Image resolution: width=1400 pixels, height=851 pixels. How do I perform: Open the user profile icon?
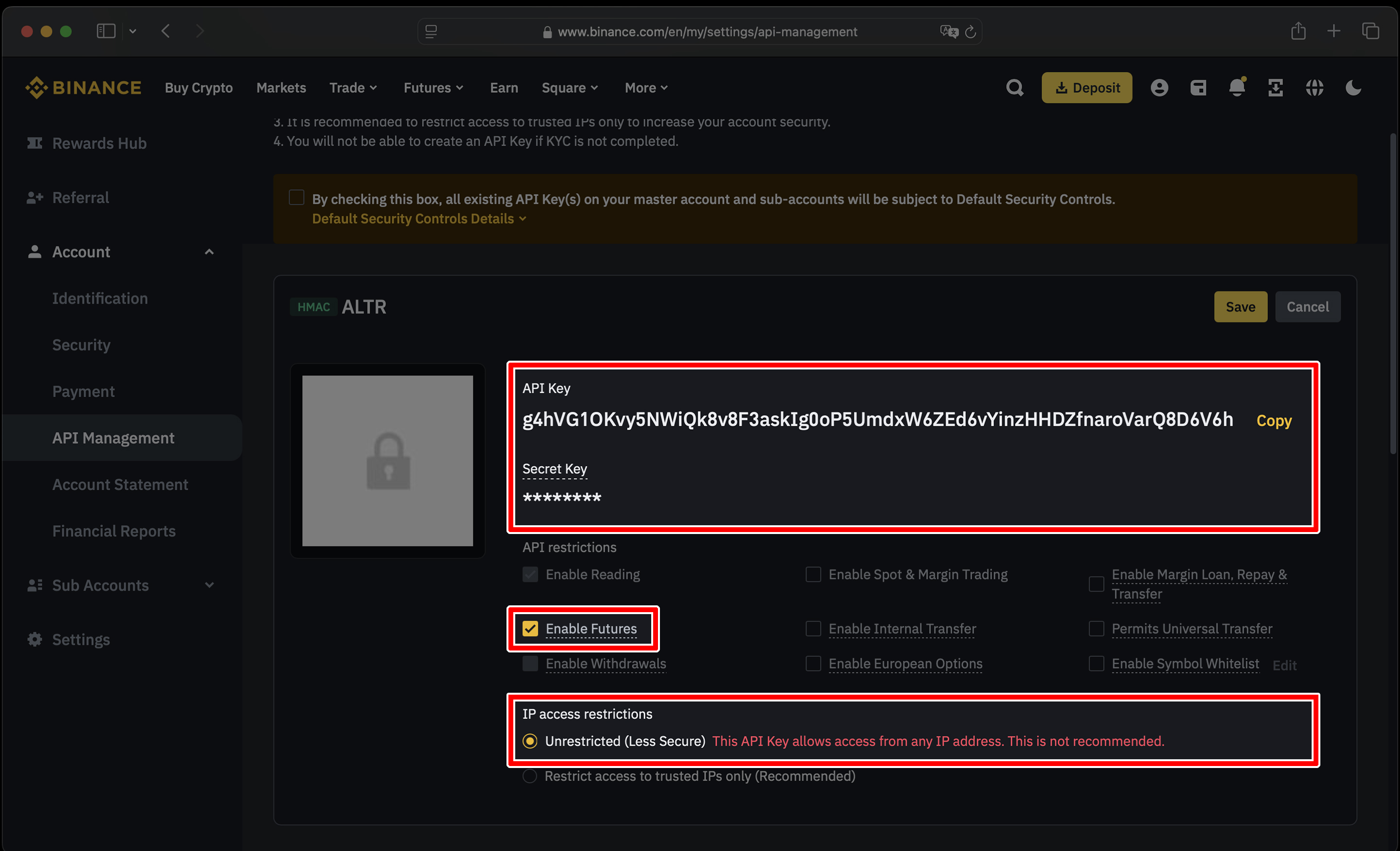tap(1159, 87)
